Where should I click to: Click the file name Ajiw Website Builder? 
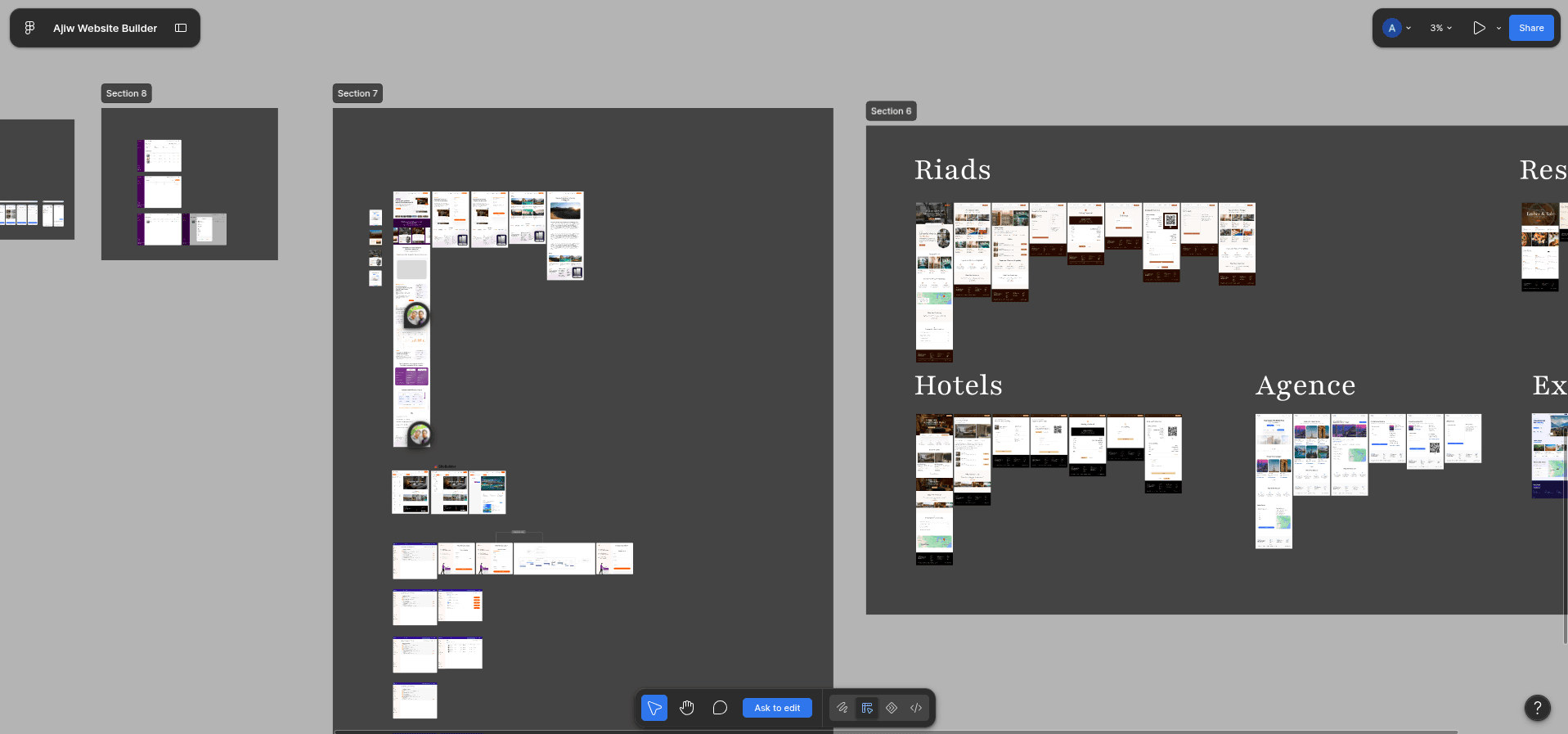pos(105,28)
